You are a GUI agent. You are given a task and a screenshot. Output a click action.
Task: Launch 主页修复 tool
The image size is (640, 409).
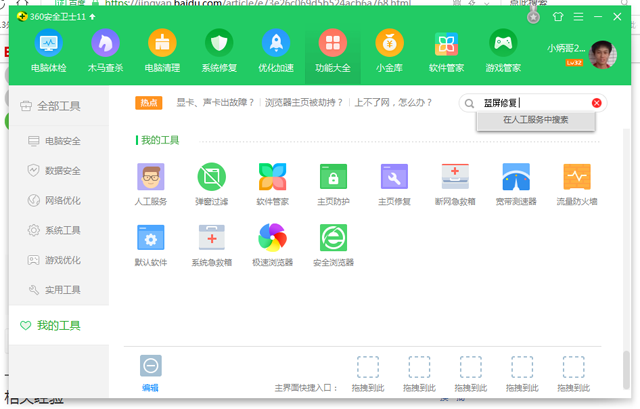(x=394, y=184)
